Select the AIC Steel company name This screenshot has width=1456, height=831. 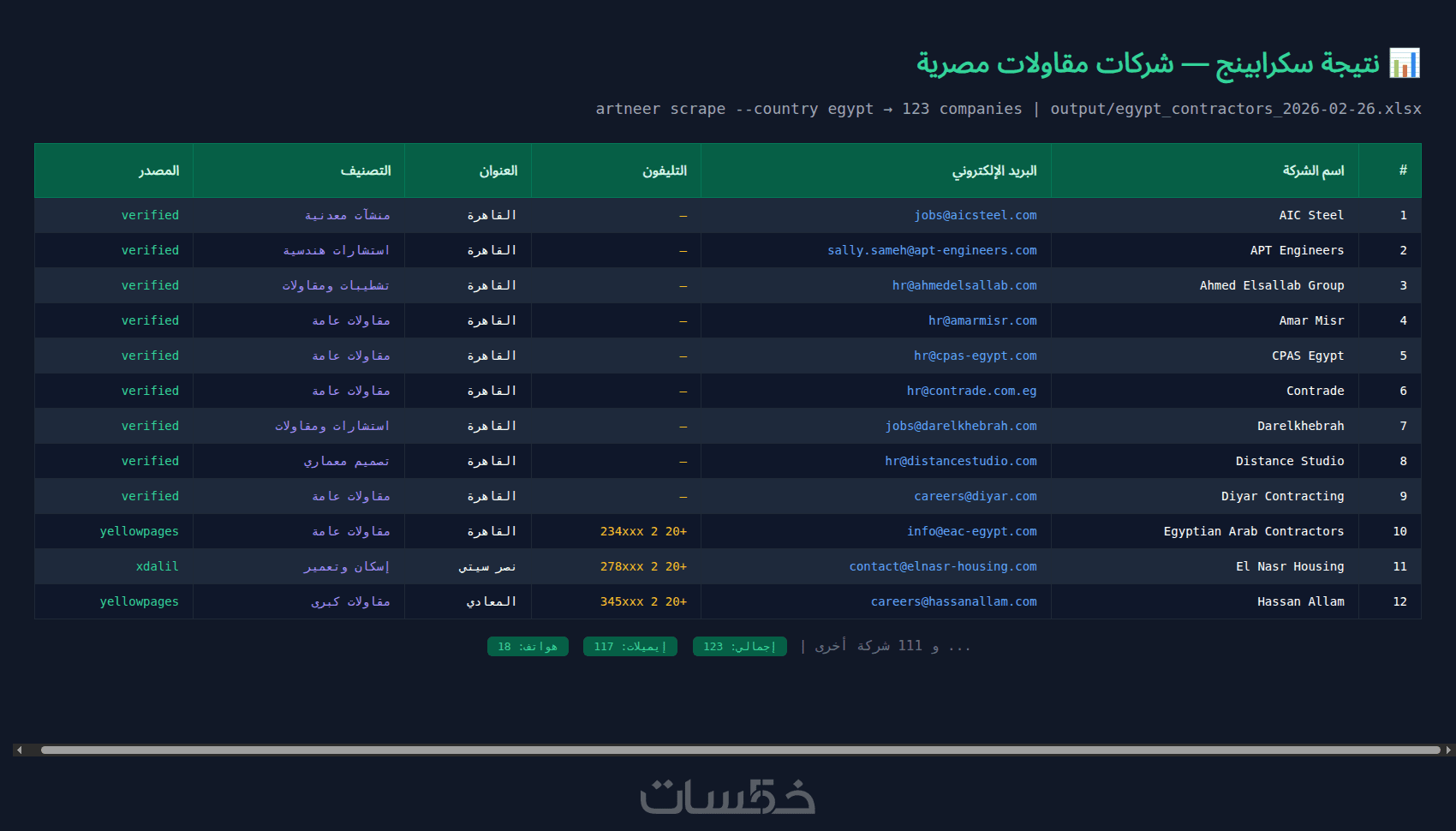point(1311,215)
